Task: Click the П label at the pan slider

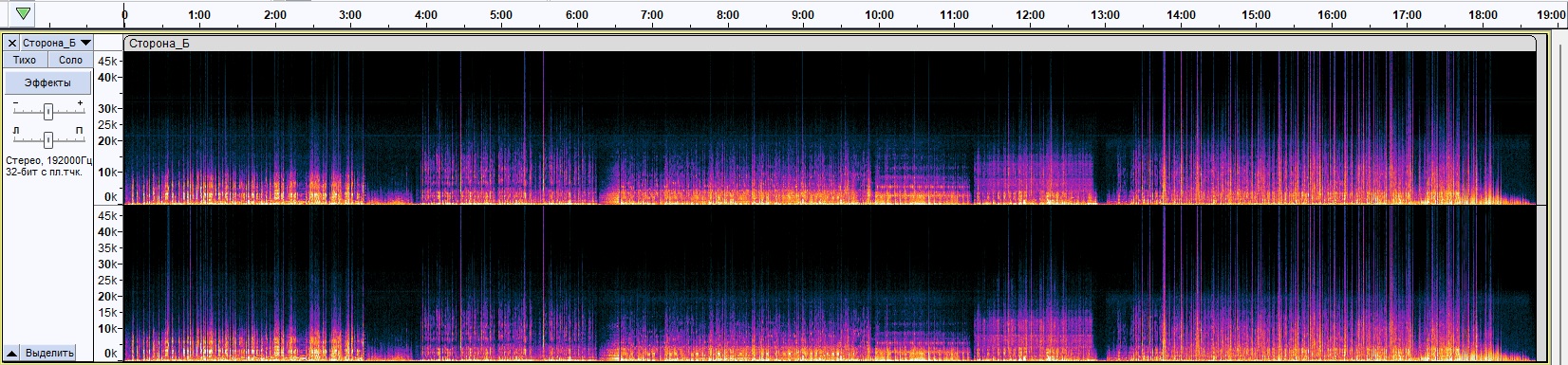Action: tap(80, 130)
